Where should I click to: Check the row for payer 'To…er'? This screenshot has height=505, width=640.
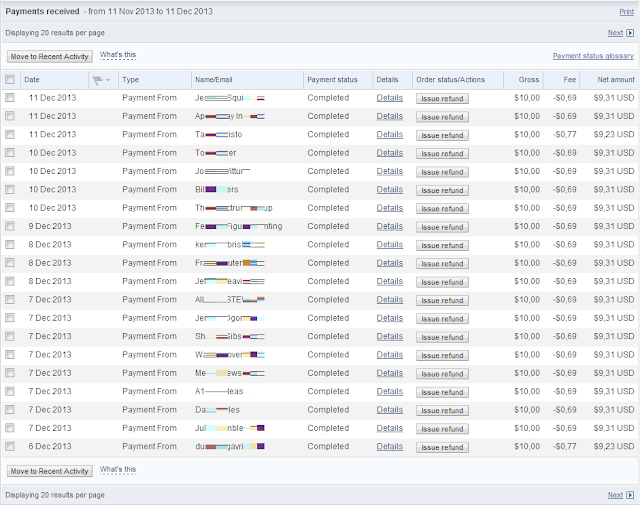(x=10, y=153)
